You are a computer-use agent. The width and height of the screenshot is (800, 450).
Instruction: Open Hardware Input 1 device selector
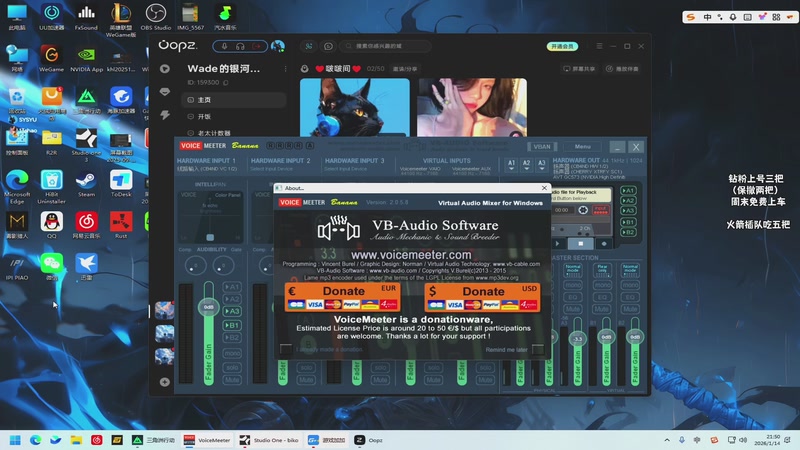207,168
